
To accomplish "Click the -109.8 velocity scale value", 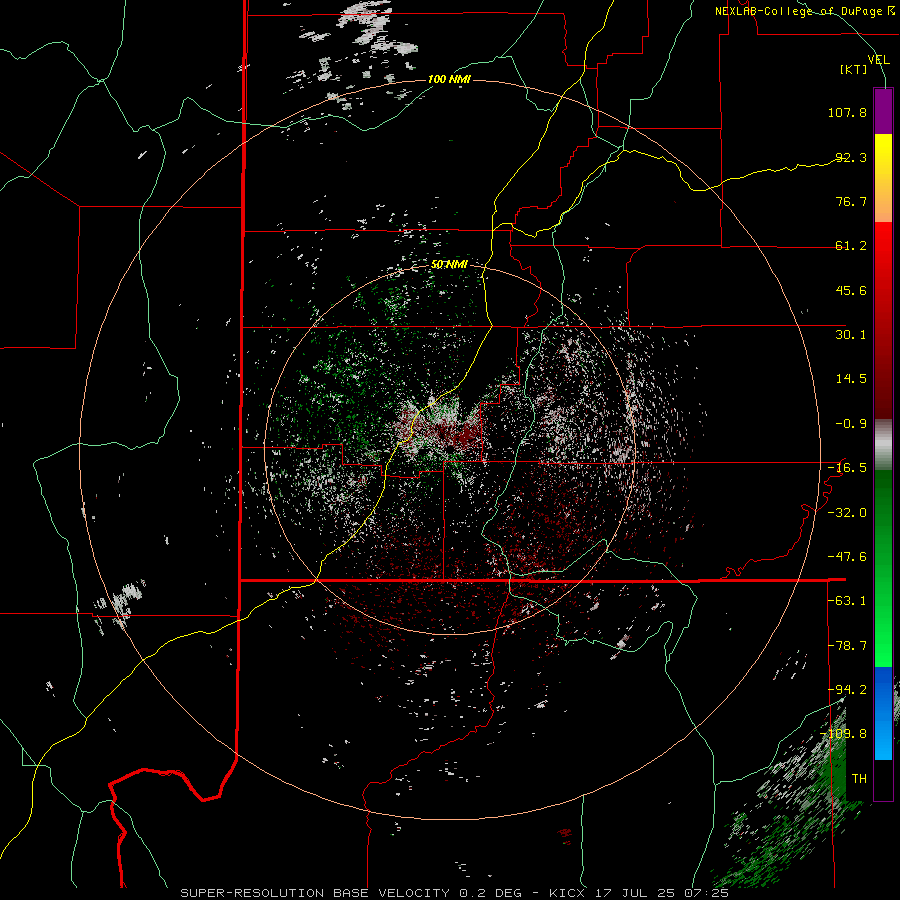I will tap(844, 734).
